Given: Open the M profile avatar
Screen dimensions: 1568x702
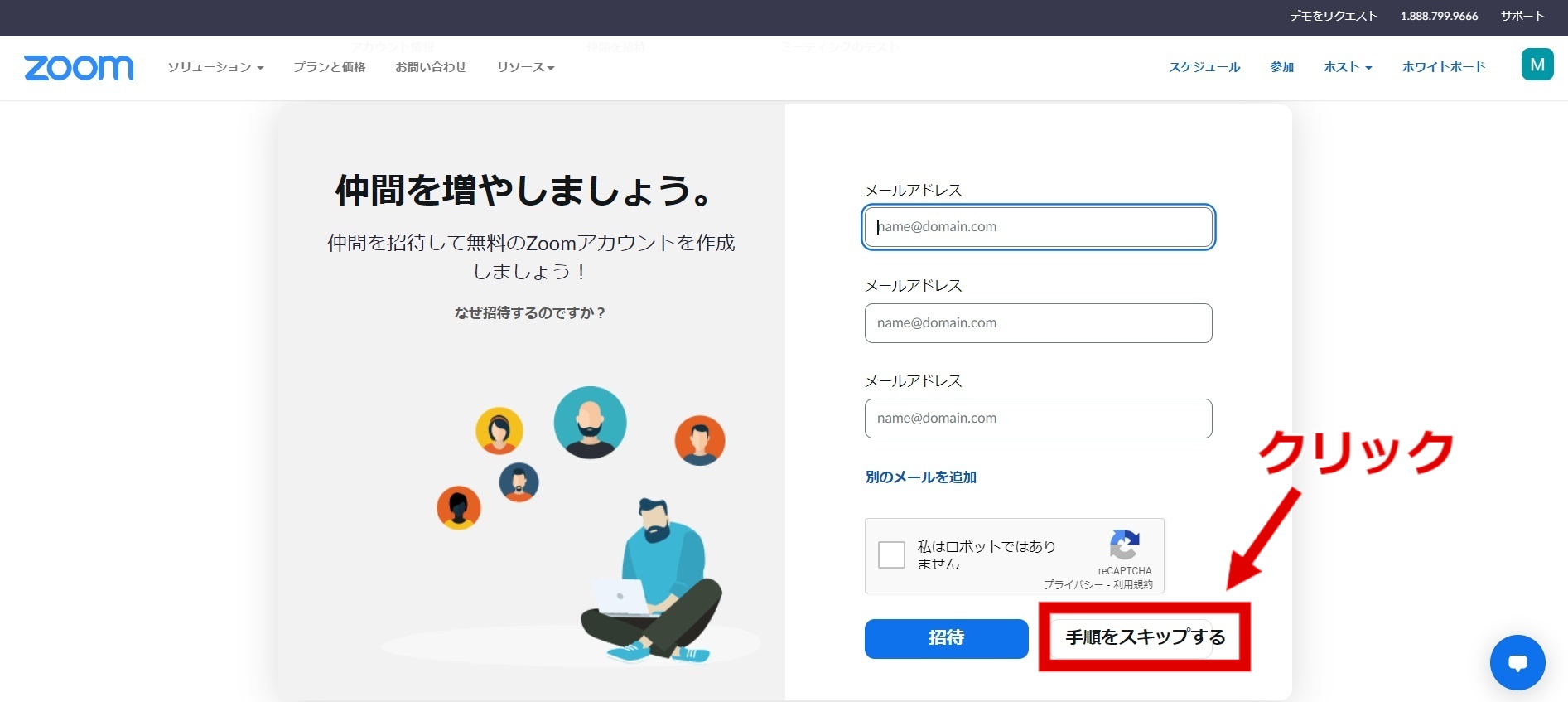Looking at the screenshot, I should pyautogui.click(x=1537, y=65).
